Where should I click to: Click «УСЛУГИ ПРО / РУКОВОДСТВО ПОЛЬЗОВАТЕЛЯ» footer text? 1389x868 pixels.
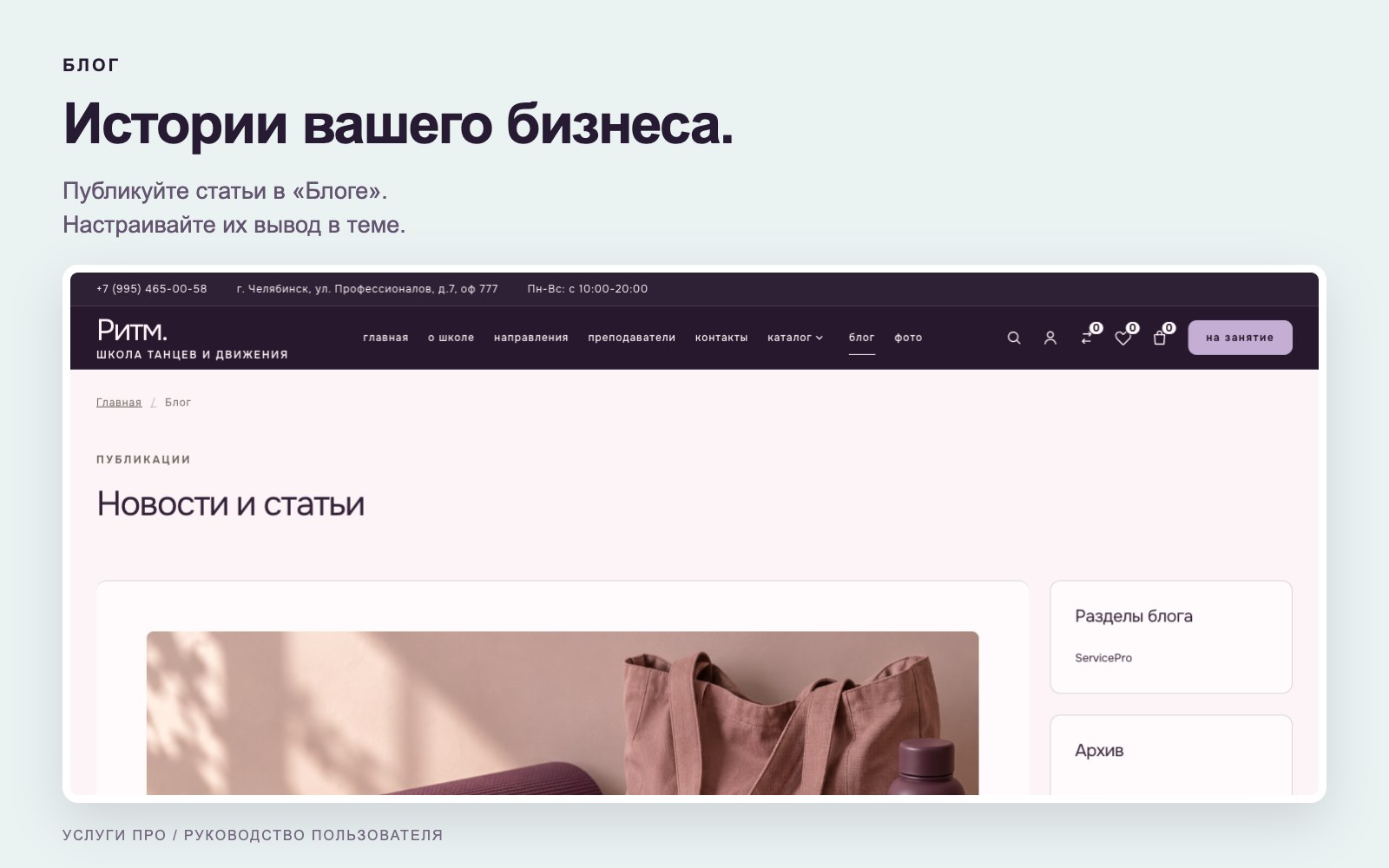tap(253, 835)
